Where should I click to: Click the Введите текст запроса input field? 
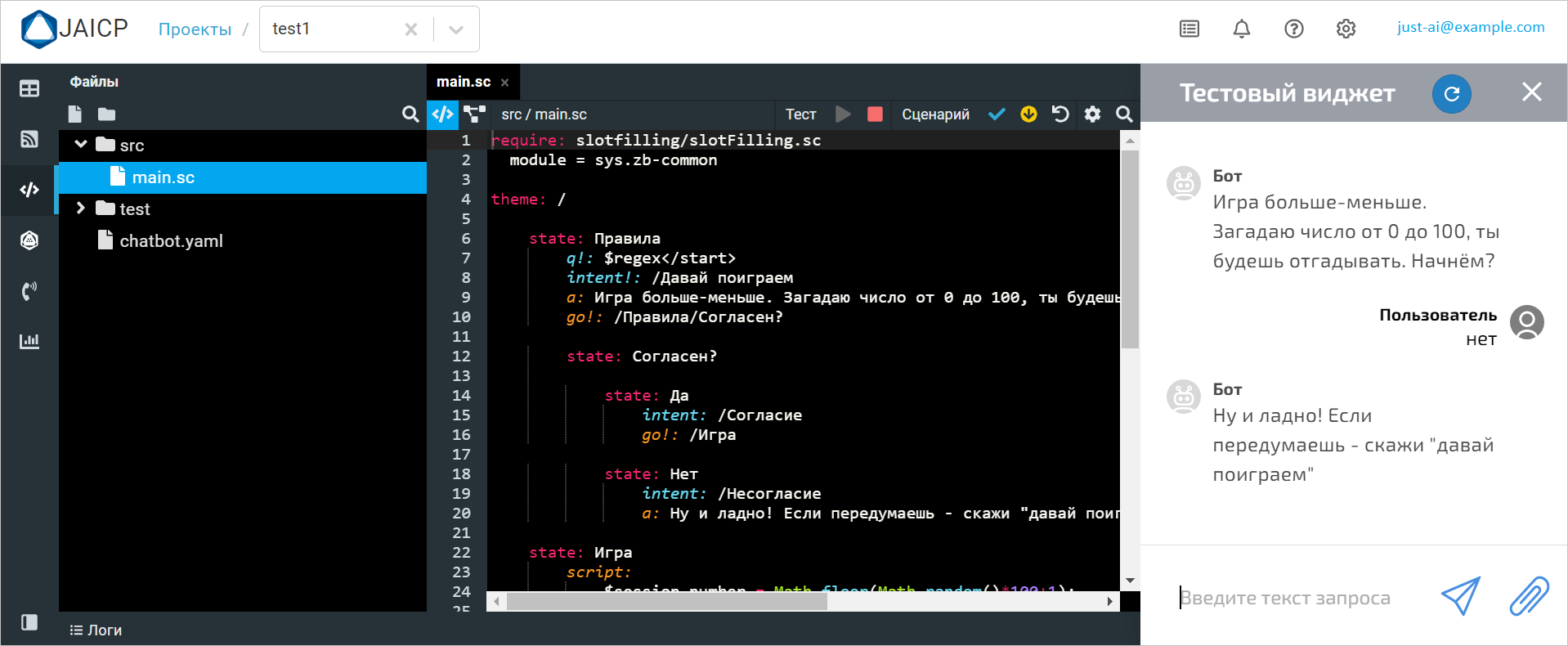click(1300, 598)
